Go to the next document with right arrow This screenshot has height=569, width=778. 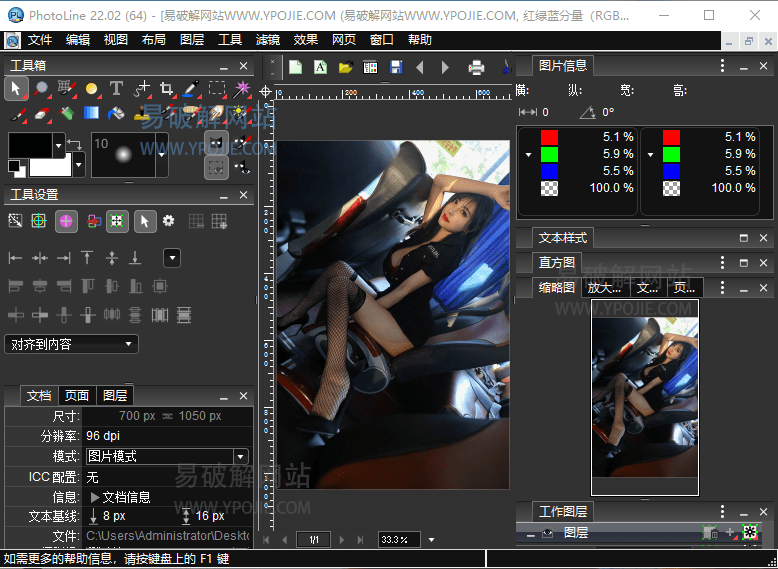click(446, 67)
